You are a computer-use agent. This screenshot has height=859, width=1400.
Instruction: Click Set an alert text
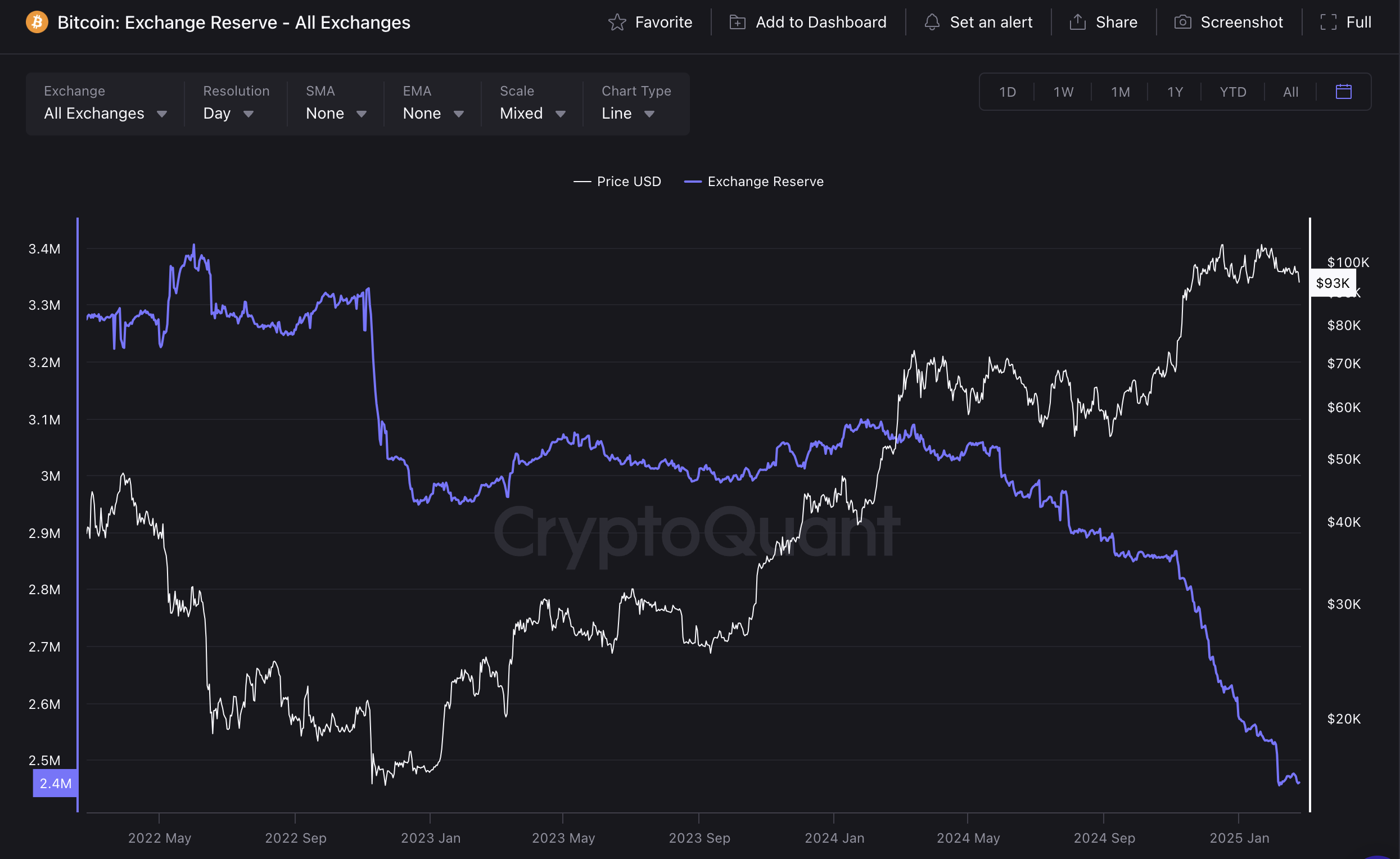(991, 22)
